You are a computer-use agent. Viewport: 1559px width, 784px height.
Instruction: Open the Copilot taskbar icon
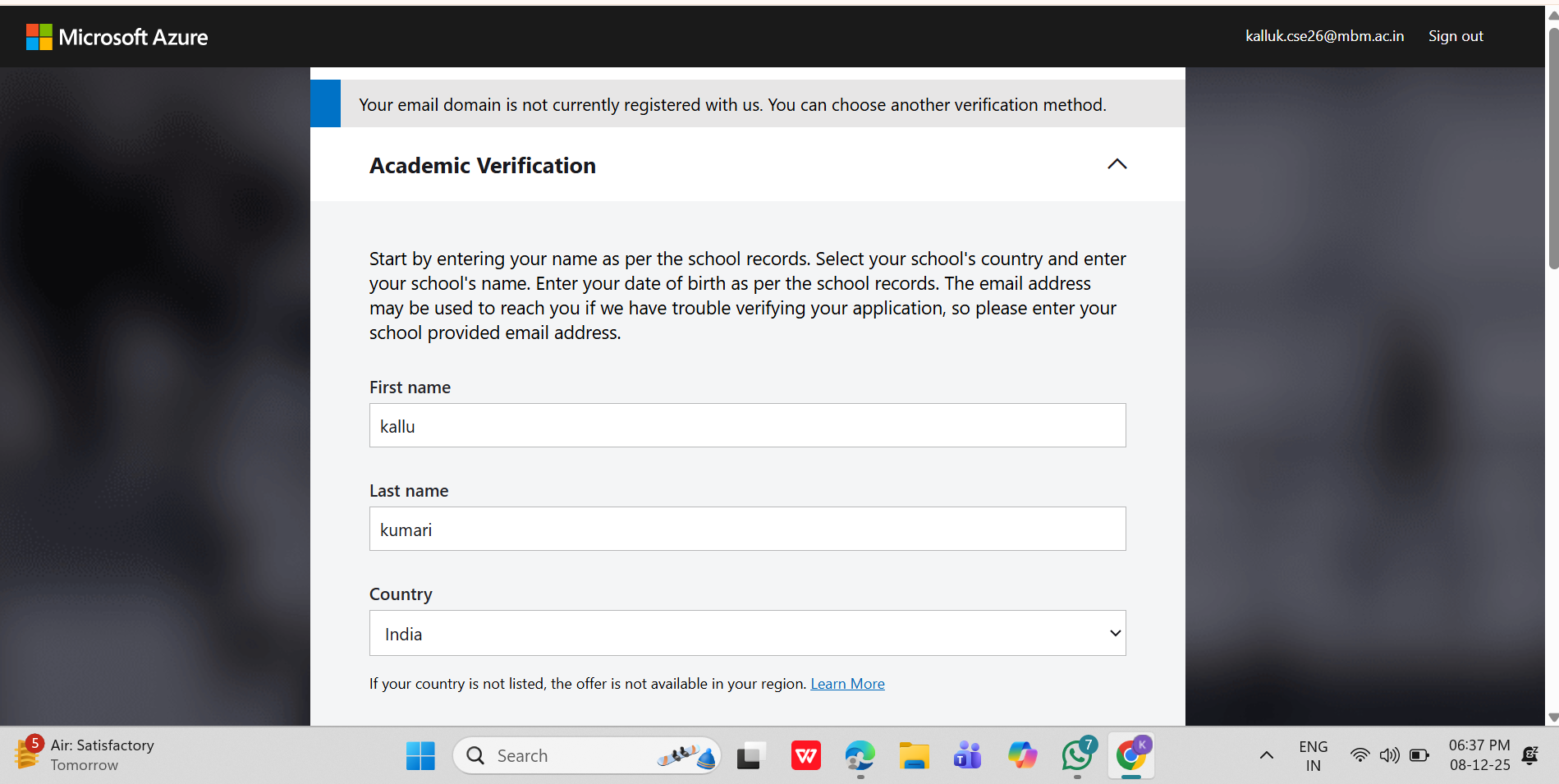pos(1022,756)
